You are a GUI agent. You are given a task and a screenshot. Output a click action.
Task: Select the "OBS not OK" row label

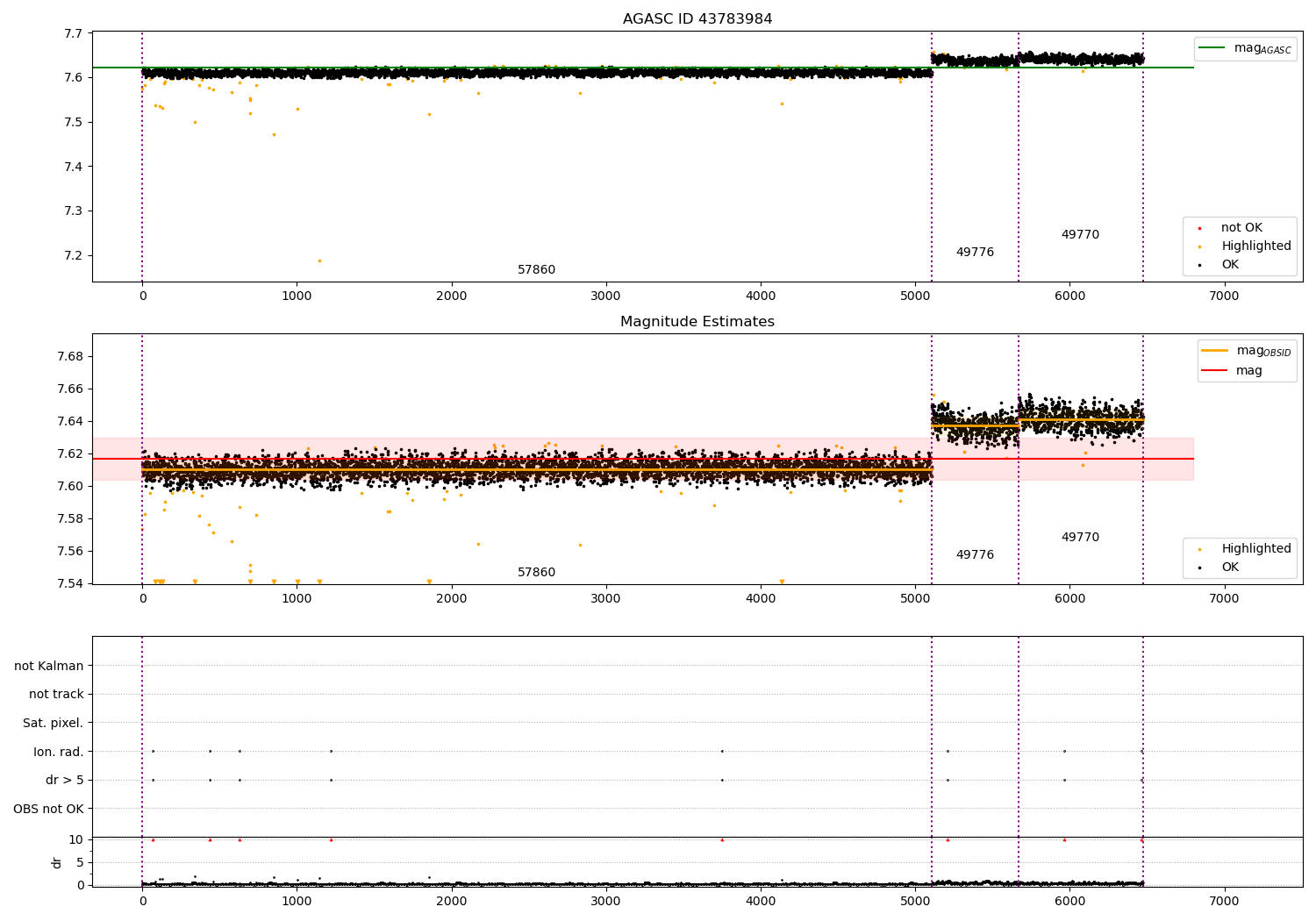click(x=48, y=809)
